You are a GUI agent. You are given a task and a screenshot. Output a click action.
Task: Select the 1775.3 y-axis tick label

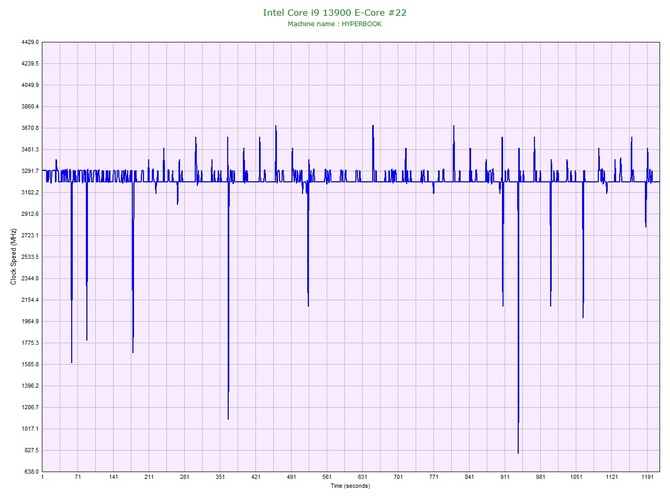point(30,343)
